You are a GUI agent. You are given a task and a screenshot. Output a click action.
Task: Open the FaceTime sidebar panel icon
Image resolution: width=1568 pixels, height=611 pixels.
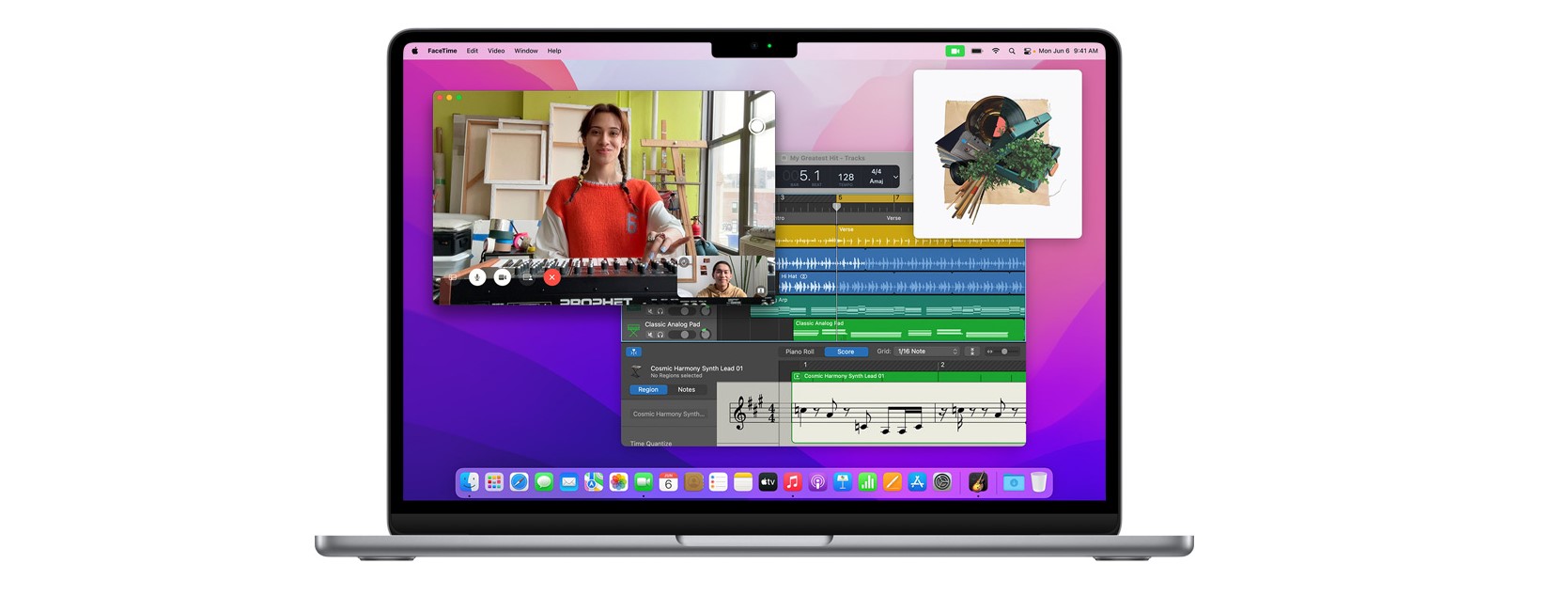[453, 277]
